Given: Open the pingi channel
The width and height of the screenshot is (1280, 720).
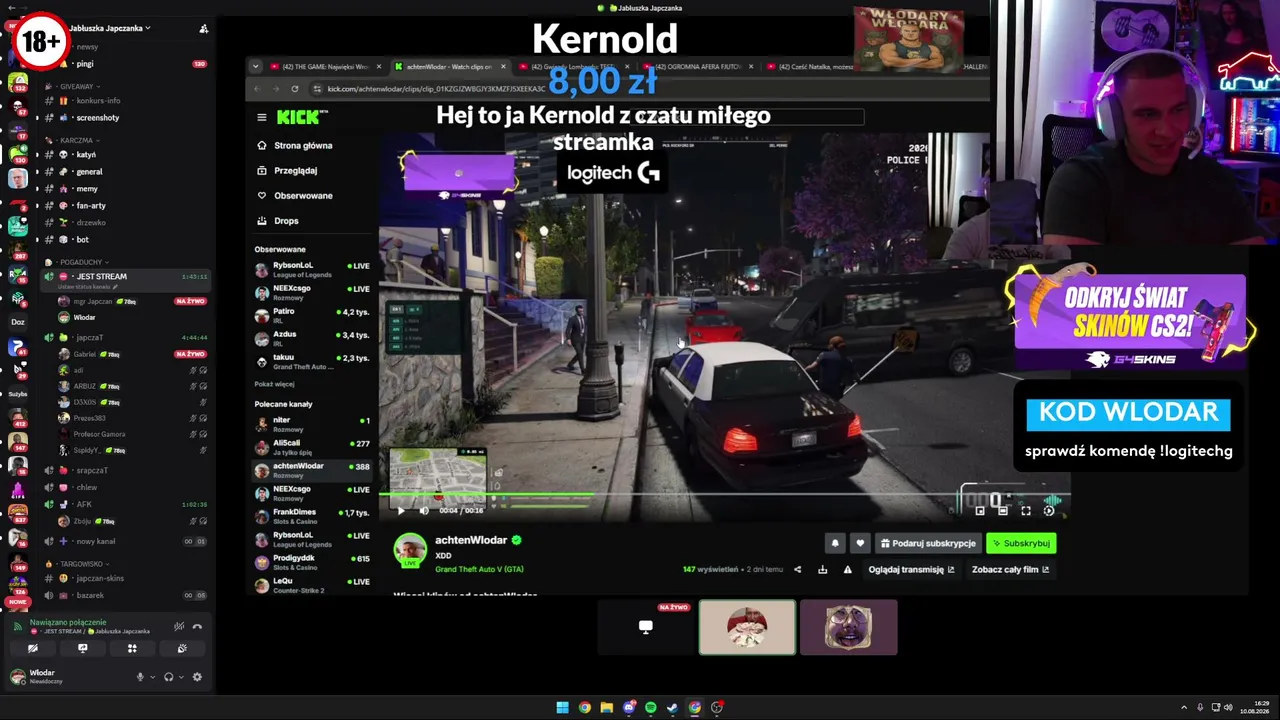Looking at the screenshot, I should tap(125, 64).
